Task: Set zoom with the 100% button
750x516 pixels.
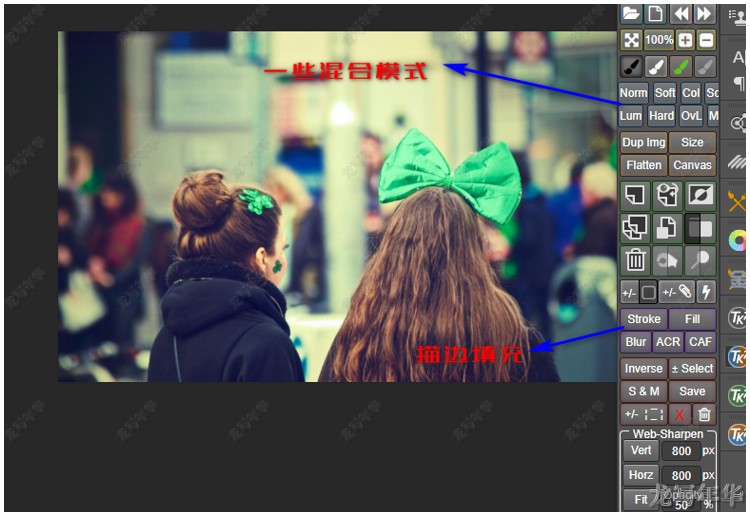Action: [x=659, y=40]
